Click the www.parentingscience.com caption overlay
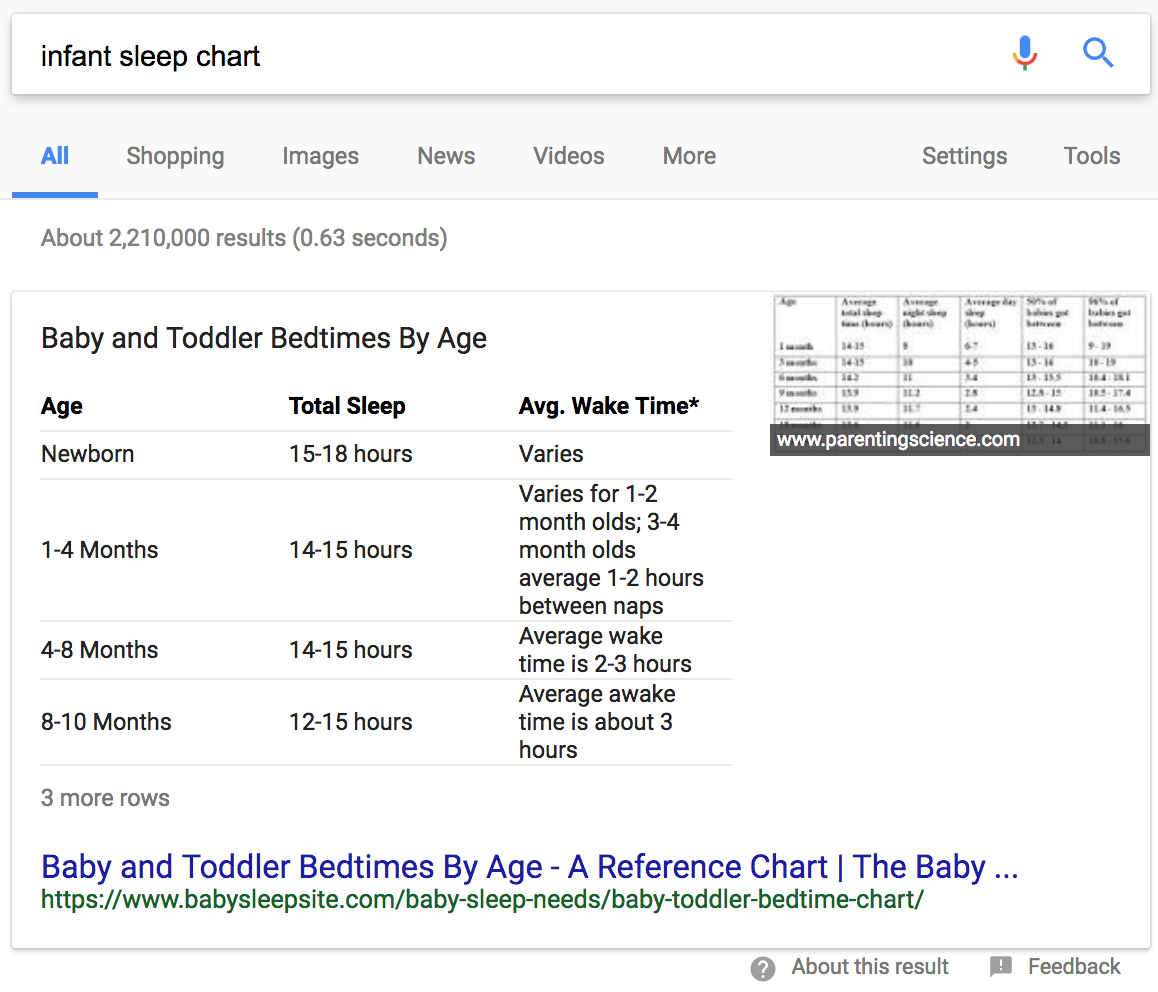This screenshot has width=1158, height=992. (x=896, y=439)
